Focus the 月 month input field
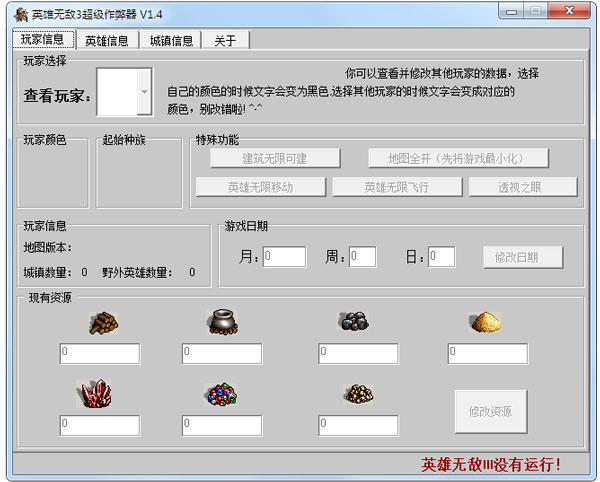This screenshot has height=482, width=600. tap(284, 257)
